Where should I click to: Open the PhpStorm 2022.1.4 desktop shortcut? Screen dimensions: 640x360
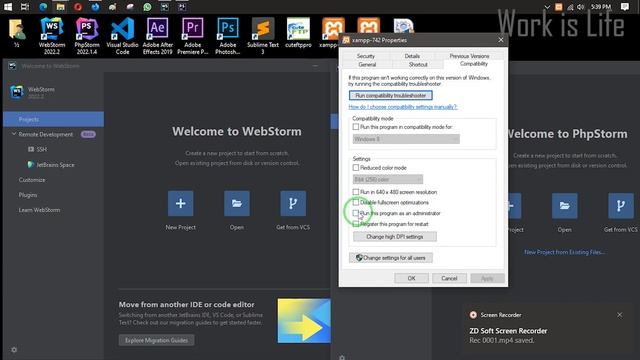[87, 36]
